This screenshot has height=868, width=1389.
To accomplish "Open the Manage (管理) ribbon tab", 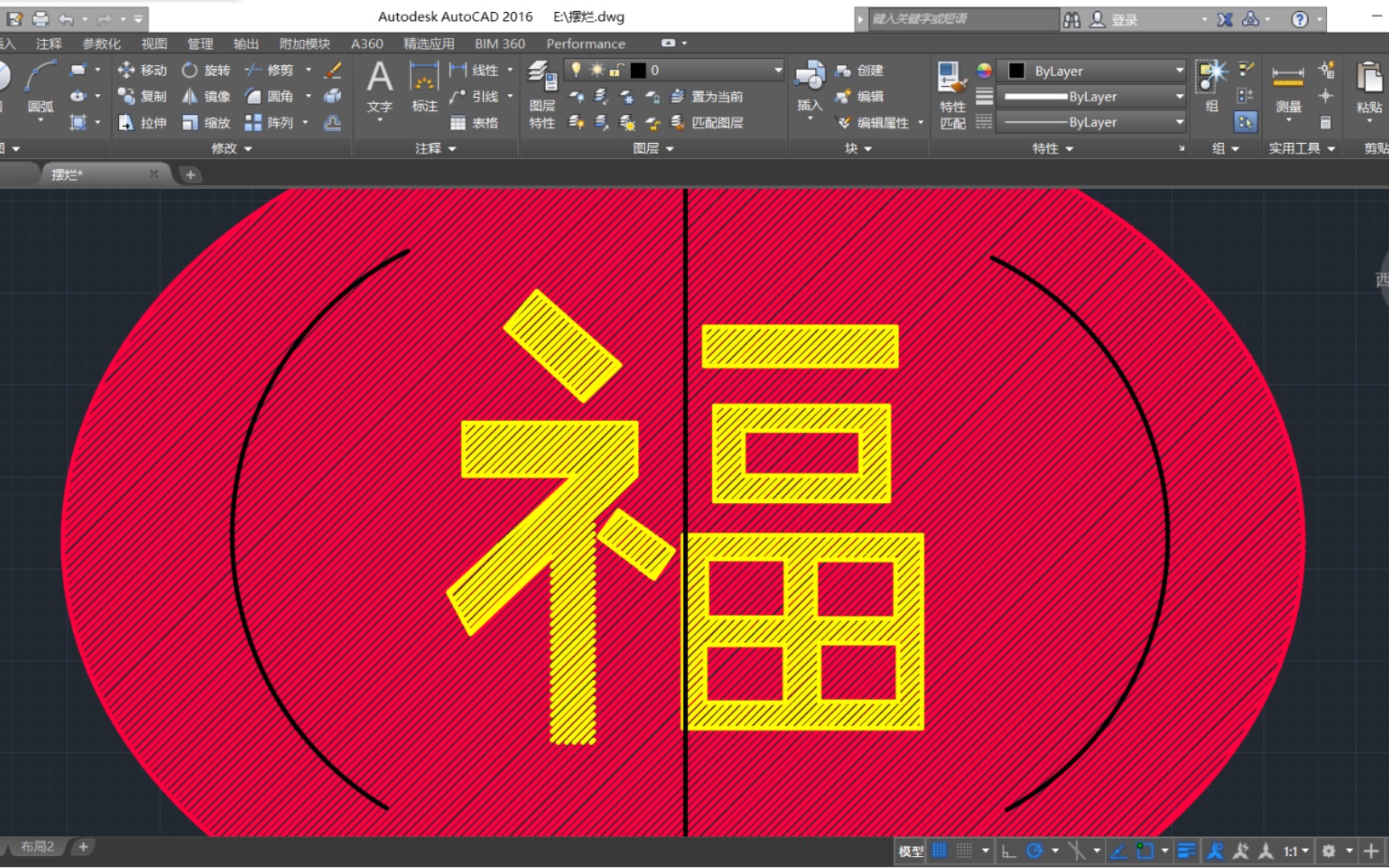I will pyautogui.click(x=200, y=43).
